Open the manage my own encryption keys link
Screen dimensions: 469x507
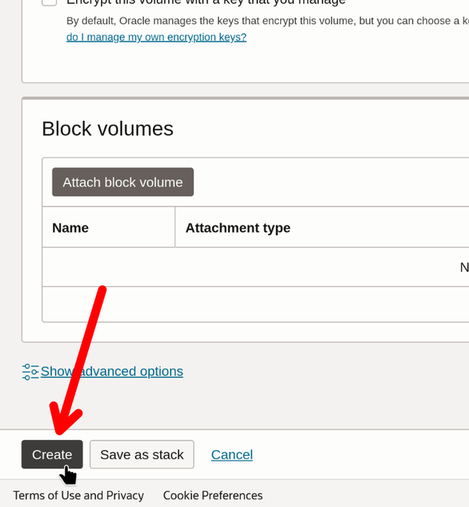click(x=156, y=37)
